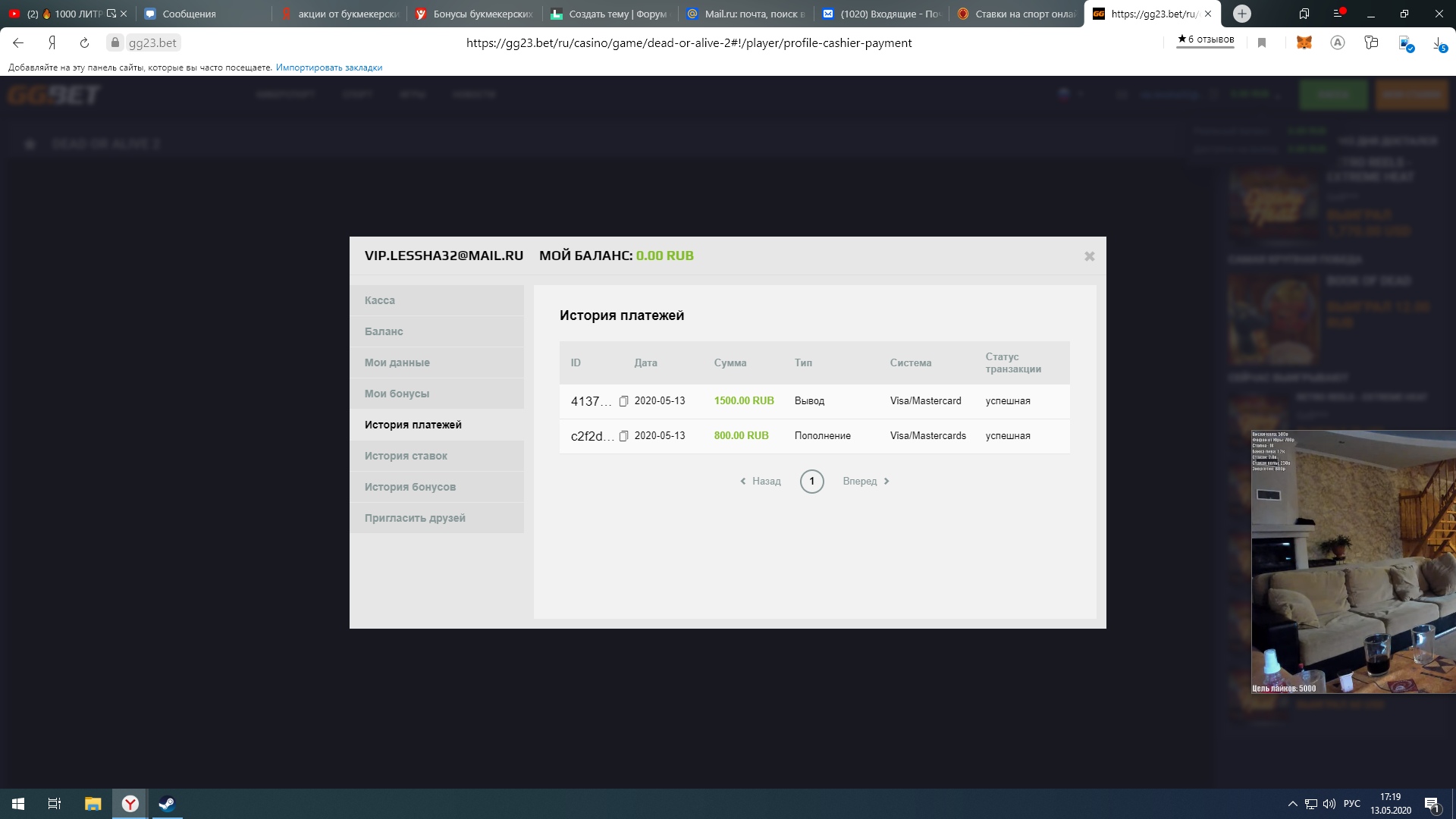Click the browser back arrow

click(x=18, y=43)
